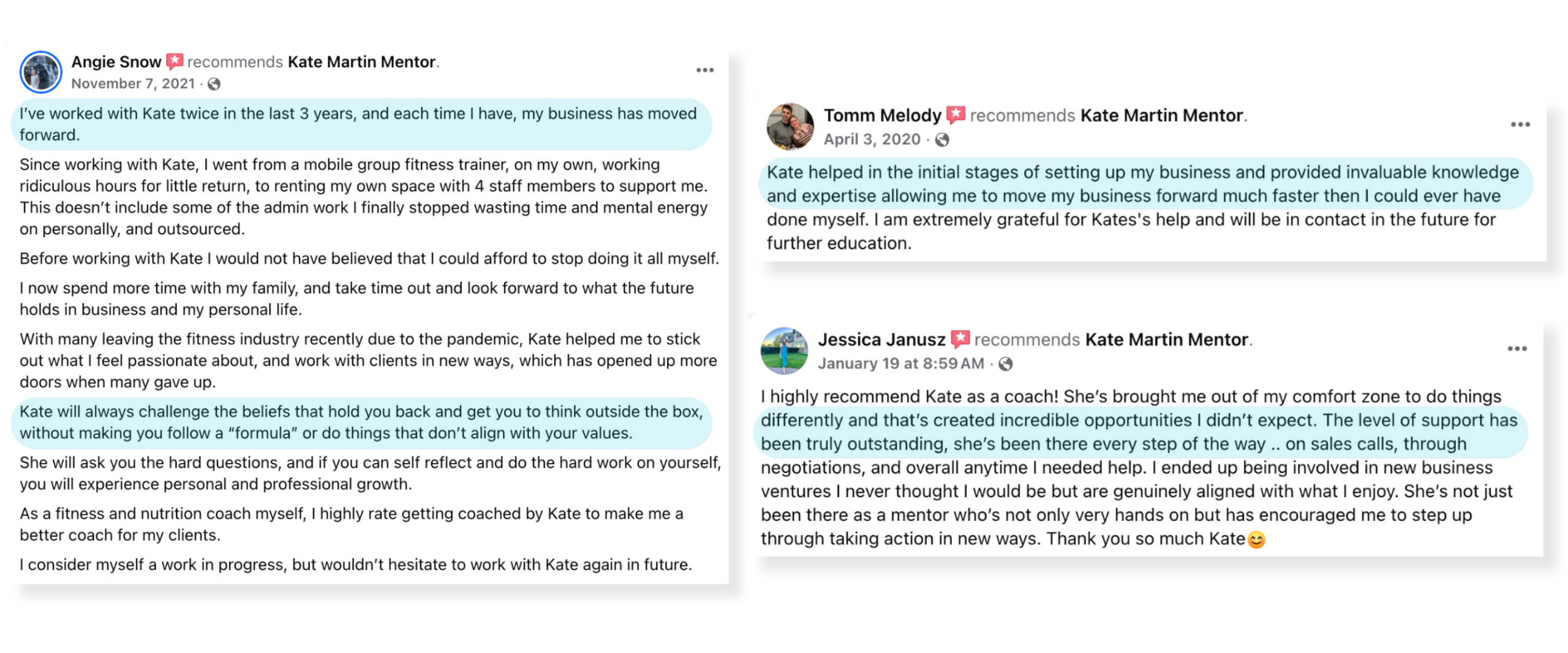Expand the more-options menu on Jessica Janusz's post
The width and height of the screenshot is (1568, 653).
1517,349
